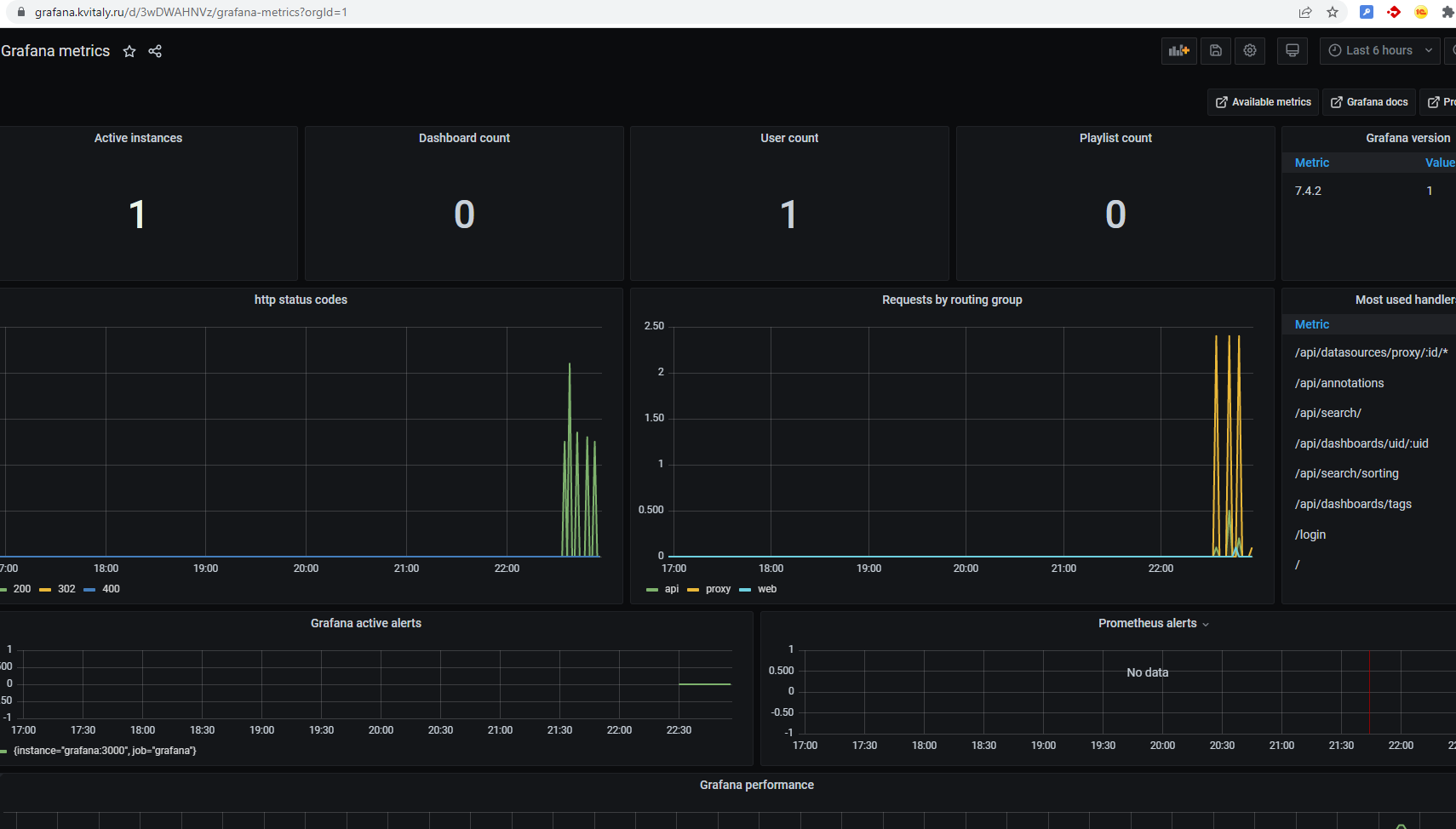Screen dimensions: 1456x829
Task: Bookmark page with the browser star icon
Action: pos(1333,12)
